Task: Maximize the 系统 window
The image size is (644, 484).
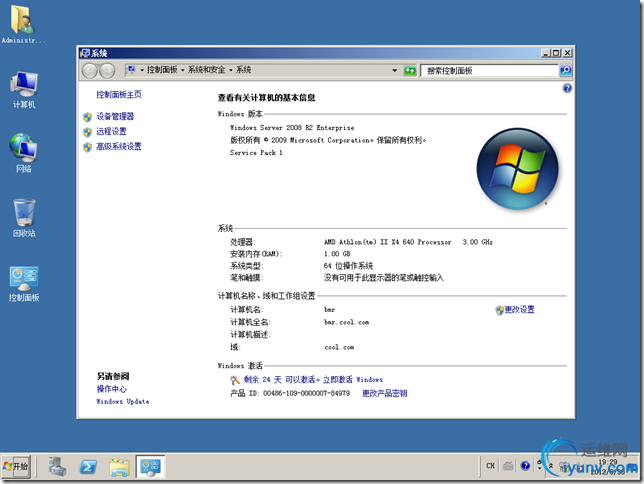Action: point(557,53)
